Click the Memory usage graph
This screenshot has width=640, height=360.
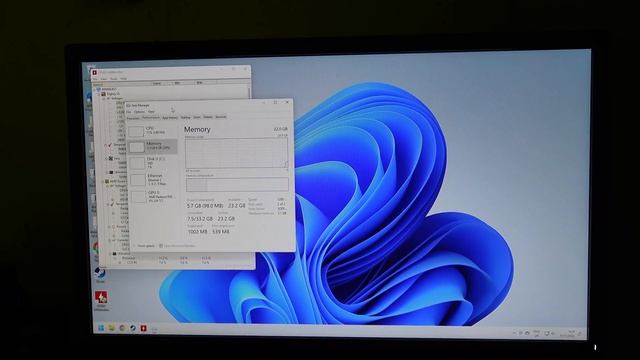coord(237,153)
